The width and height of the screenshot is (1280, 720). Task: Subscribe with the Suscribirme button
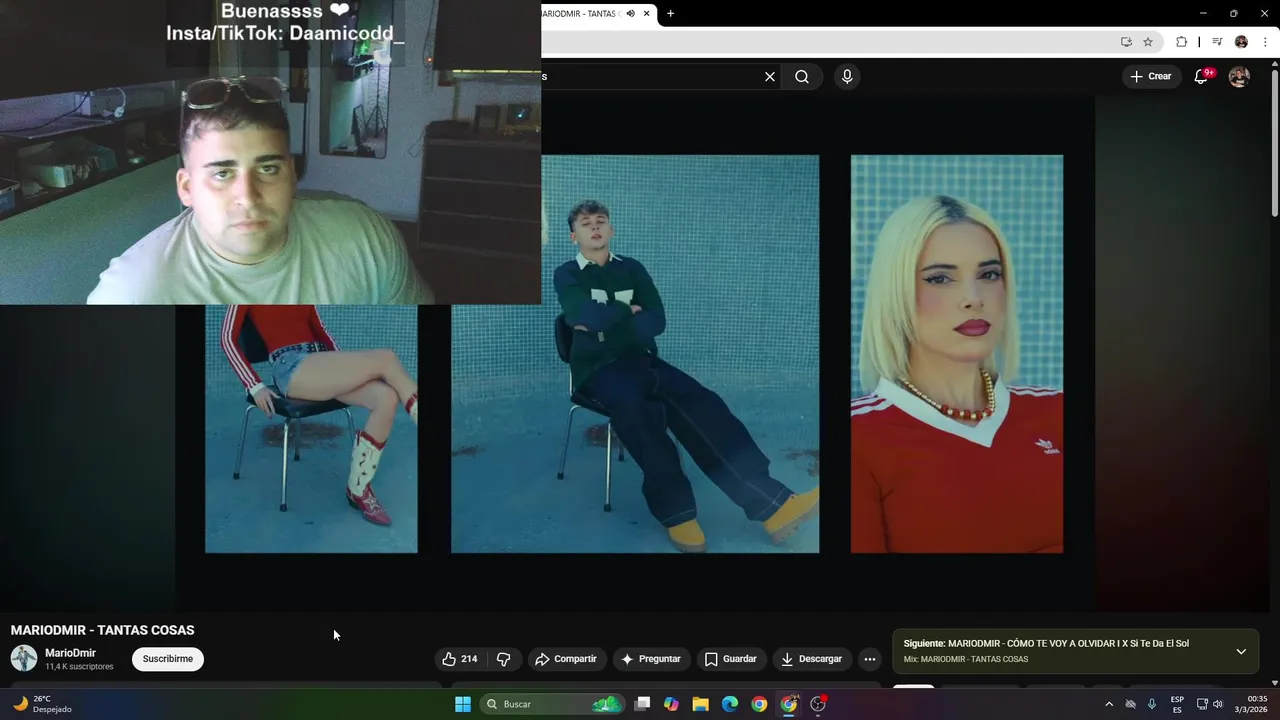(x=168, y=659)
